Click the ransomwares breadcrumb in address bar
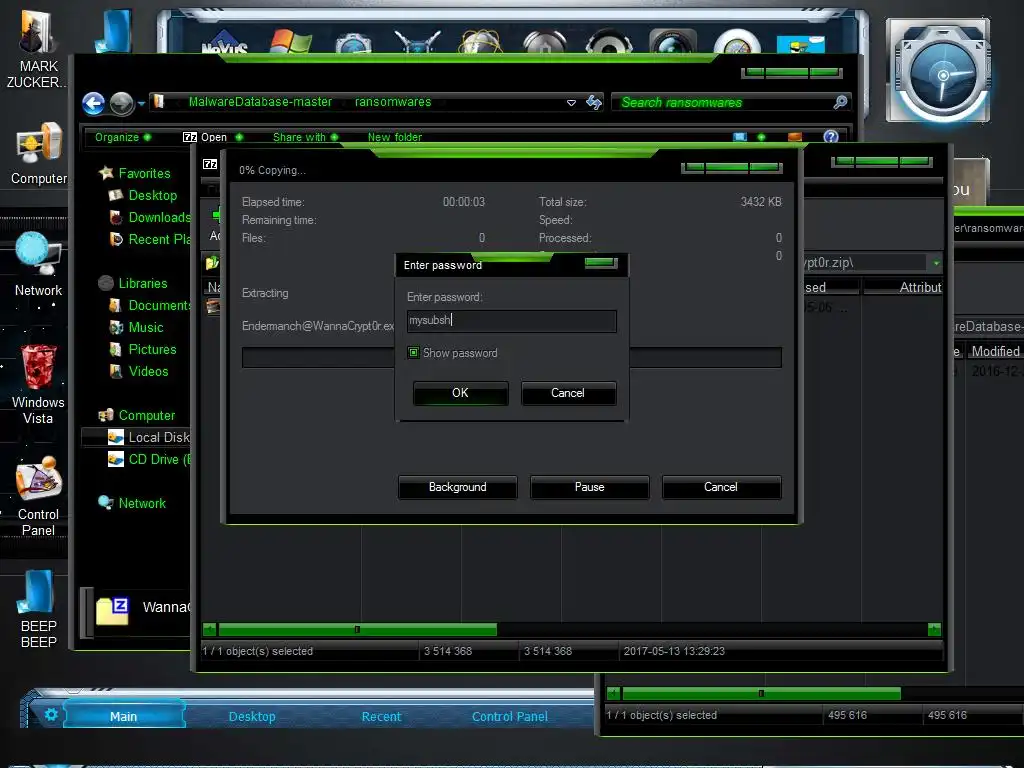Screen dimensions: 1024x768 point(392,102)
